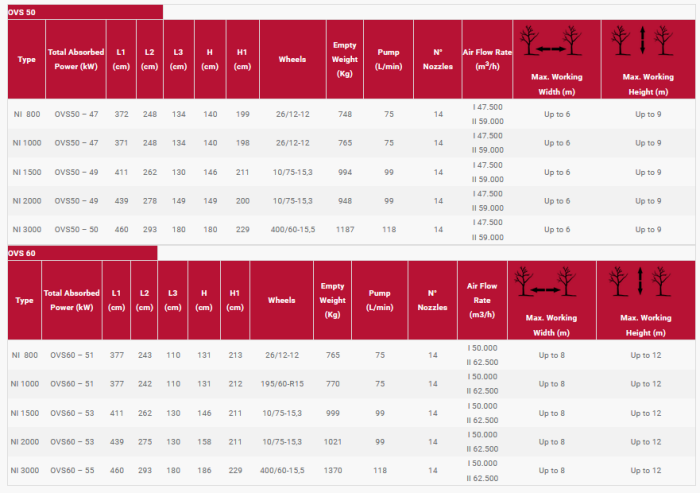Select the OVS 60 section title
Screen dimensions: 700x493
click(x=20, y=253)
